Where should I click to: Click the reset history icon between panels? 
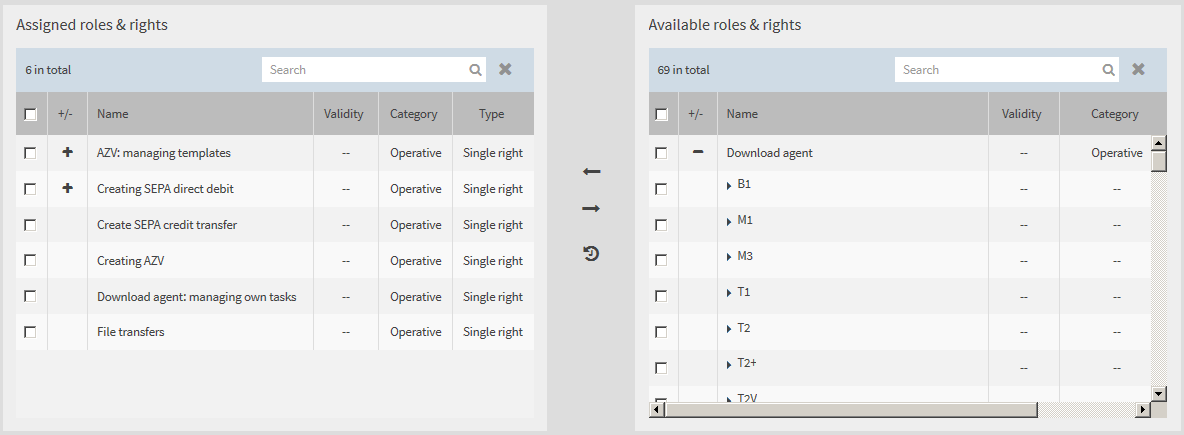[591, 254]
